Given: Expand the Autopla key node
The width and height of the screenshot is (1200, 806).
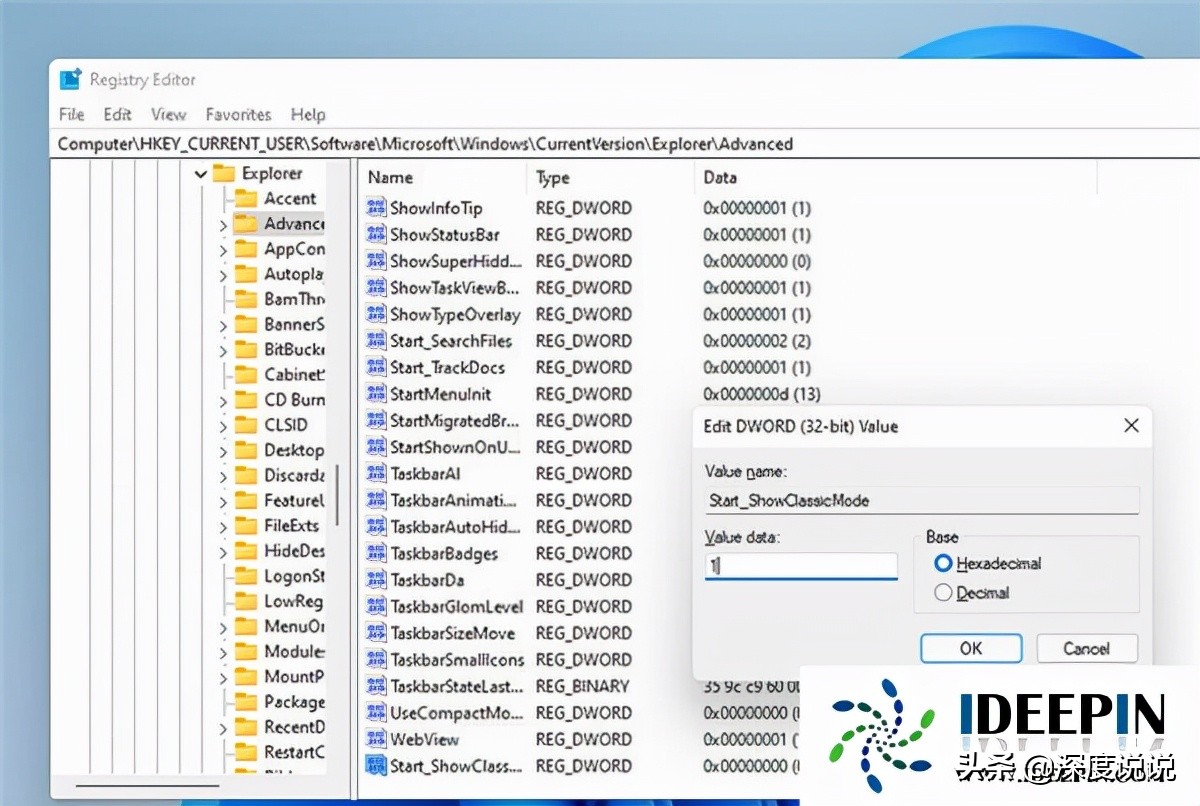Looking at the screenshot, I should click(x=223, y=274).
